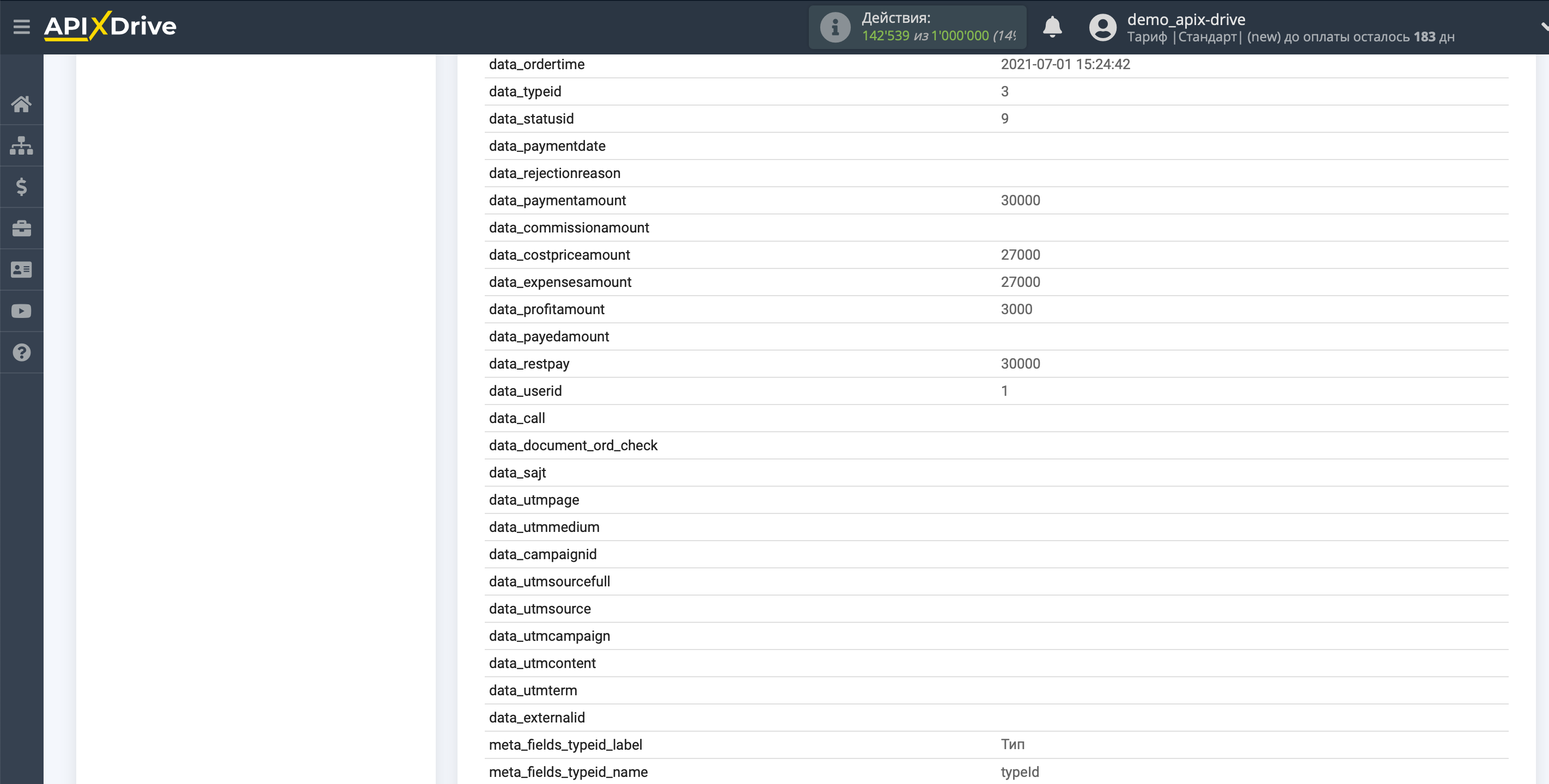This screenshot has width=1549, height=784.
Task: Select the data_commissionamount row
Action: coord(996,228)
